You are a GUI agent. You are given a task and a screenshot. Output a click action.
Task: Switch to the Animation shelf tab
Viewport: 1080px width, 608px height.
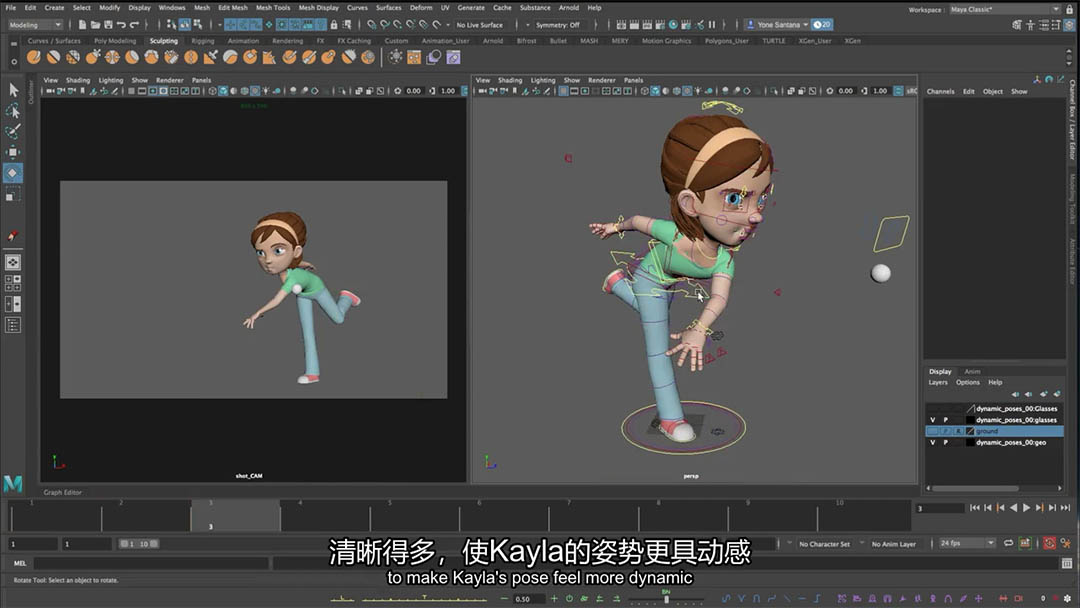point(243,41)
